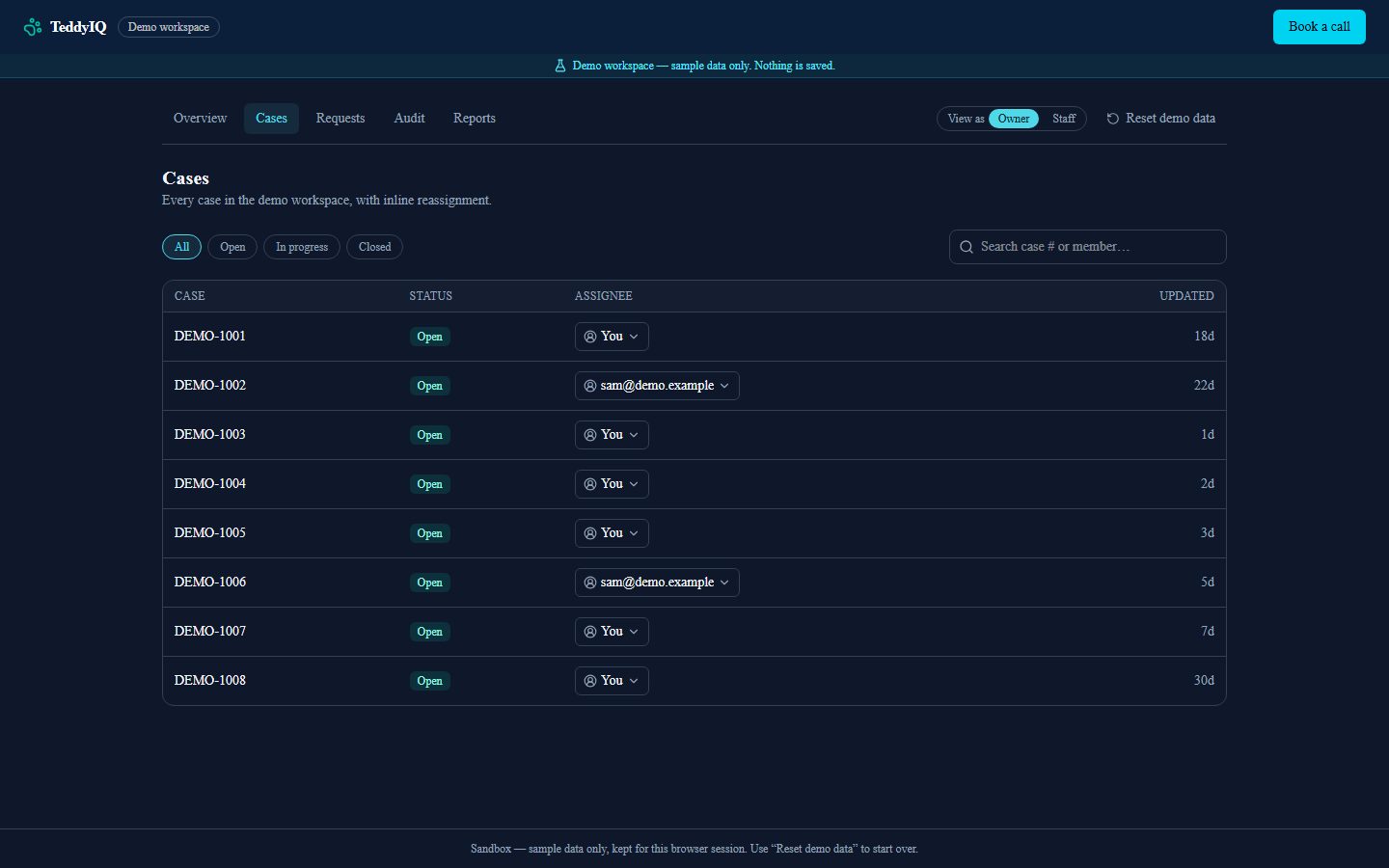The width and height of the screenshot is (1389, 868).
Task: Click the 18d updated value
Action: 1204,337
